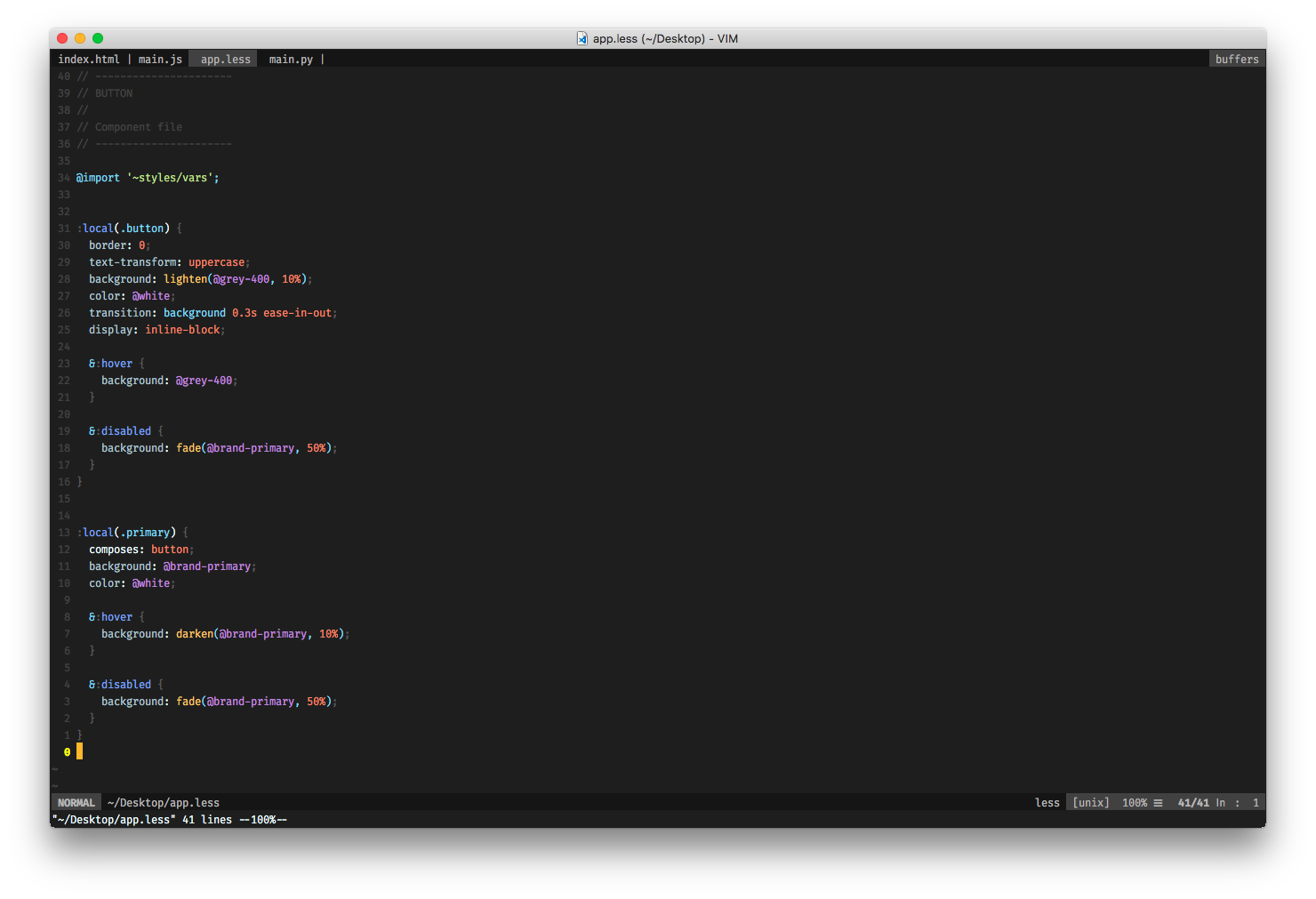Click the NORMAL mode indicator
This screenshot has width=1316, height=899.
pyautogui.click(x=76, y=802)
